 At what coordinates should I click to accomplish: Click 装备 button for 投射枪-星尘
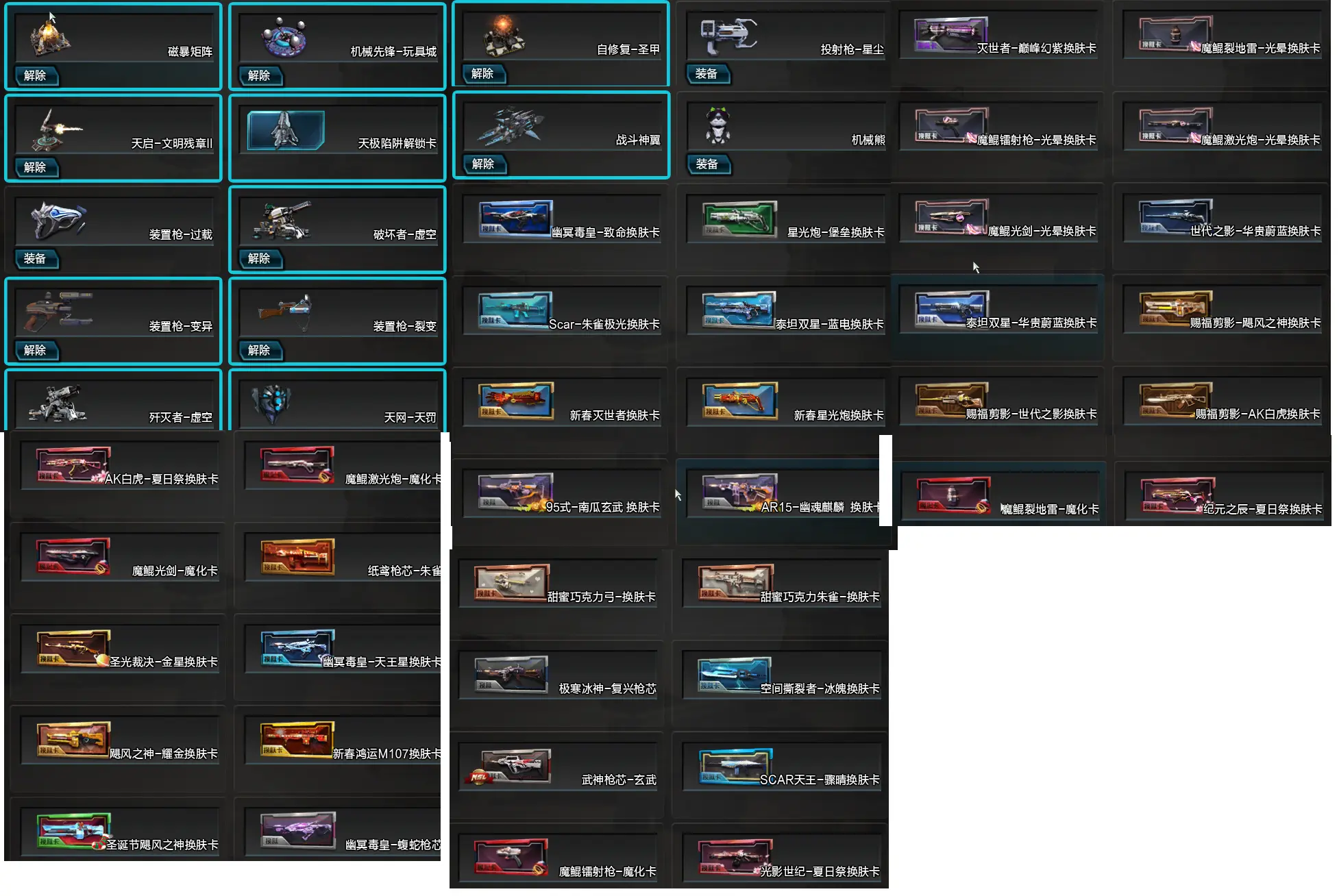pyautogui.click(x=707, y=73)
